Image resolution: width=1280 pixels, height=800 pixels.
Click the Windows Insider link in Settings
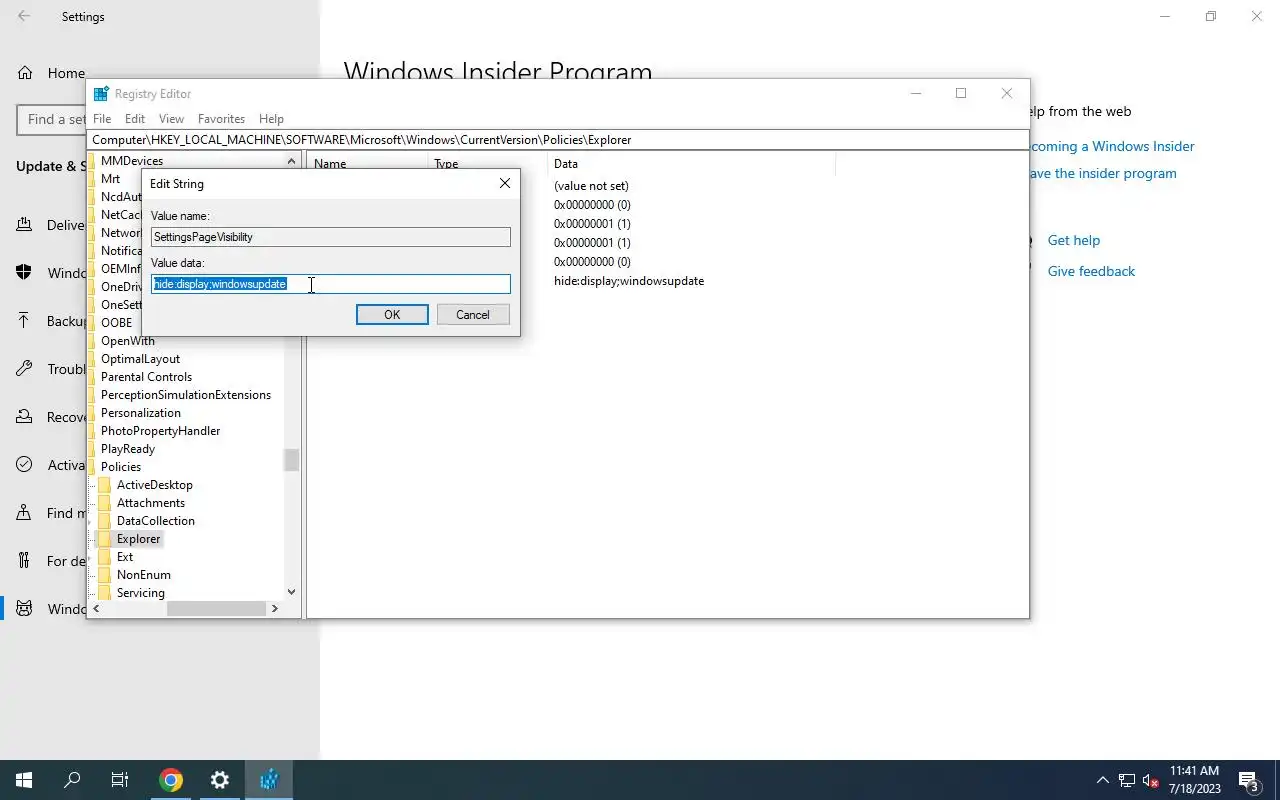(1112, 146)
